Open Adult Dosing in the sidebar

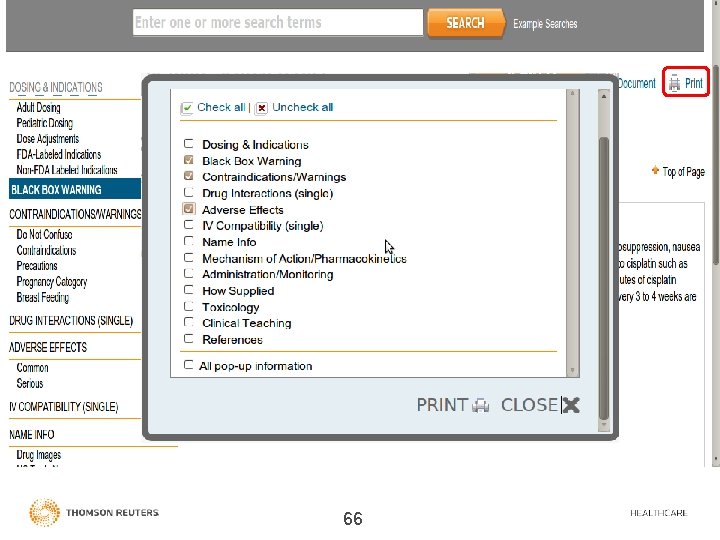pos(39,107)
